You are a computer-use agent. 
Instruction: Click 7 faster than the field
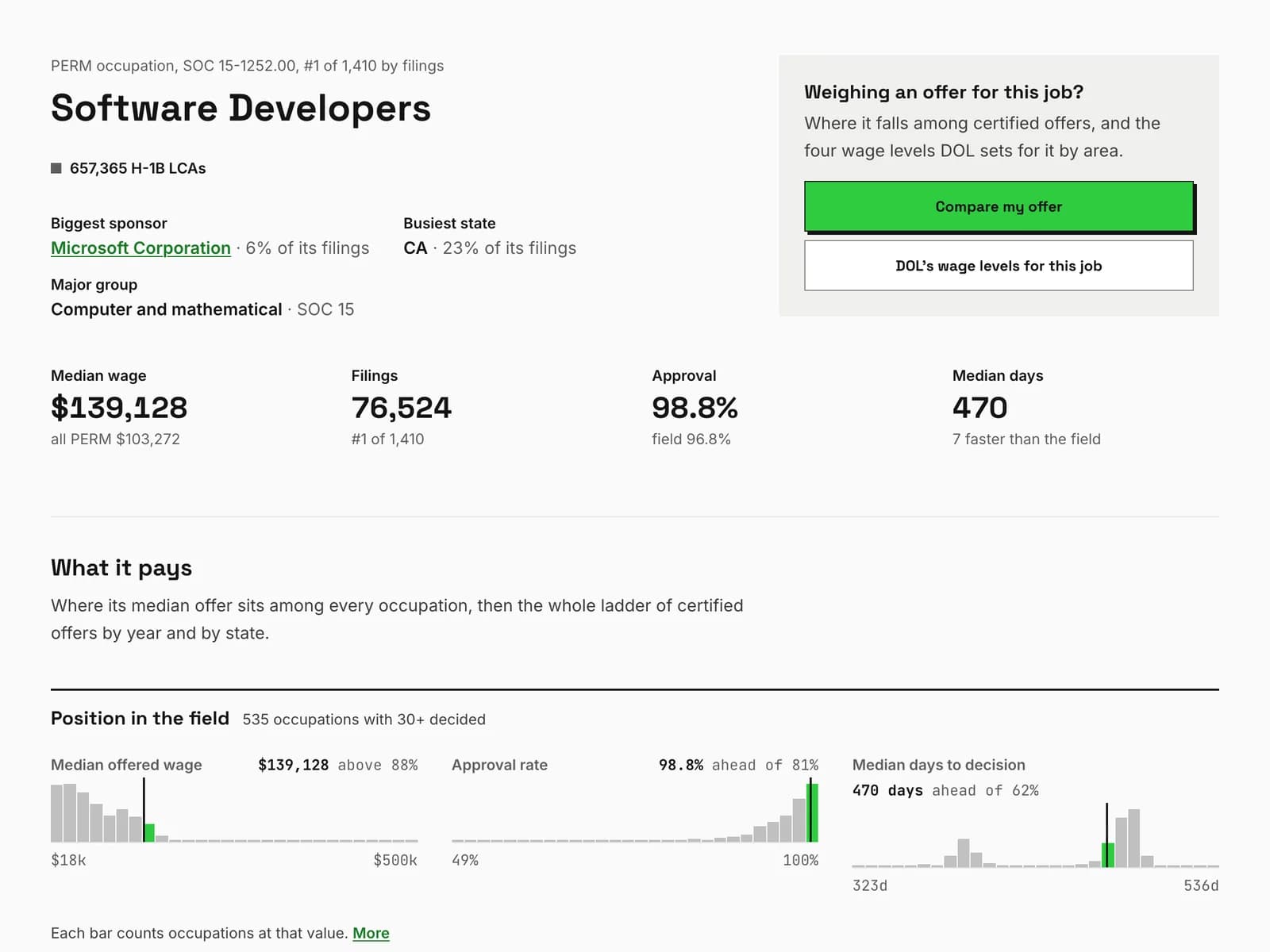coord(1026,439)
